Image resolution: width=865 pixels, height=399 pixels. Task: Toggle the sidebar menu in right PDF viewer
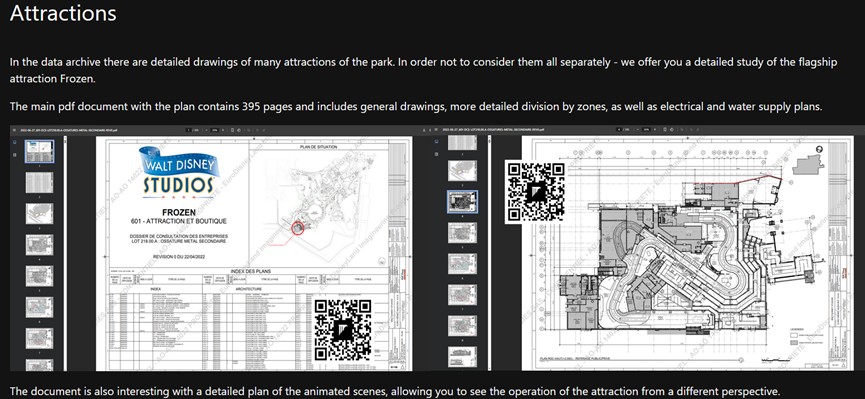point(436,129)
